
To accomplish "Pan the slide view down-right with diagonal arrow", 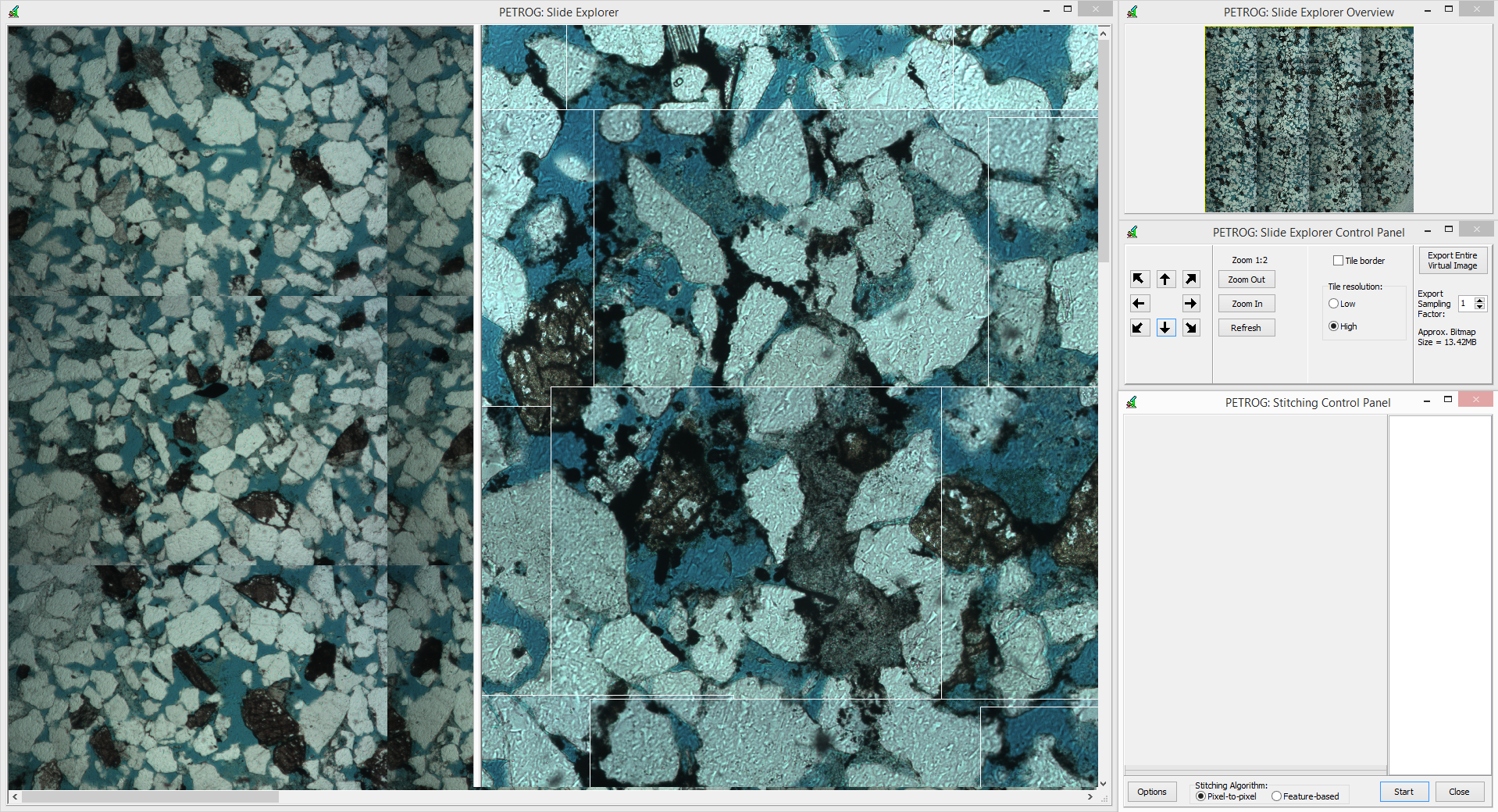I will 1191,328.
